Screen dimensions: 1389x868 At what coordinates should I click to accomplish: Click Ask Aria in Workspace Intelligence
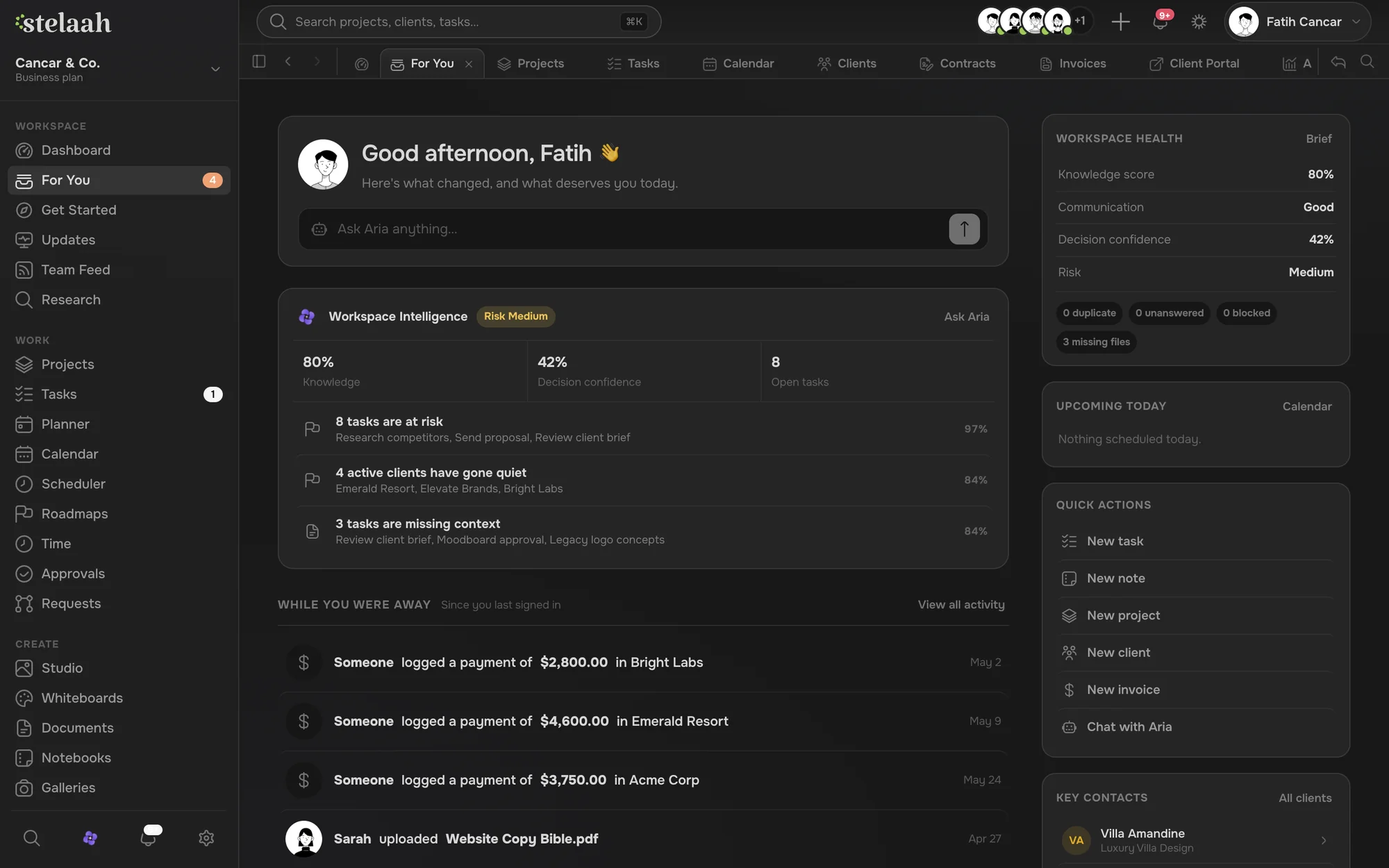(x=966, y=317)
